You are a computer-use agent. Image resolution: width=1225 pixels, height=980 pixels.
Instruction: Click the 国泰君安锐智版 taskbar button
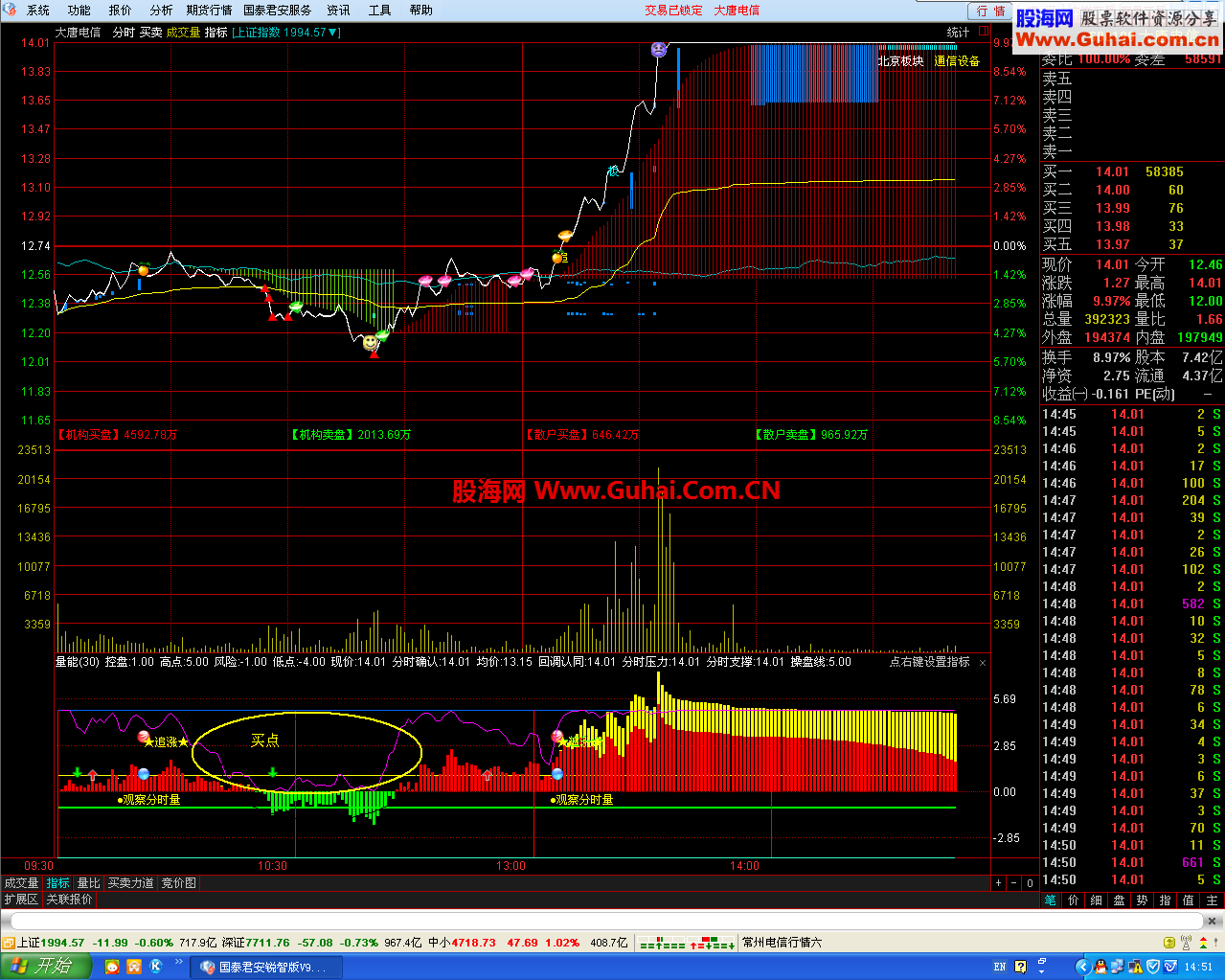point(266,967)
